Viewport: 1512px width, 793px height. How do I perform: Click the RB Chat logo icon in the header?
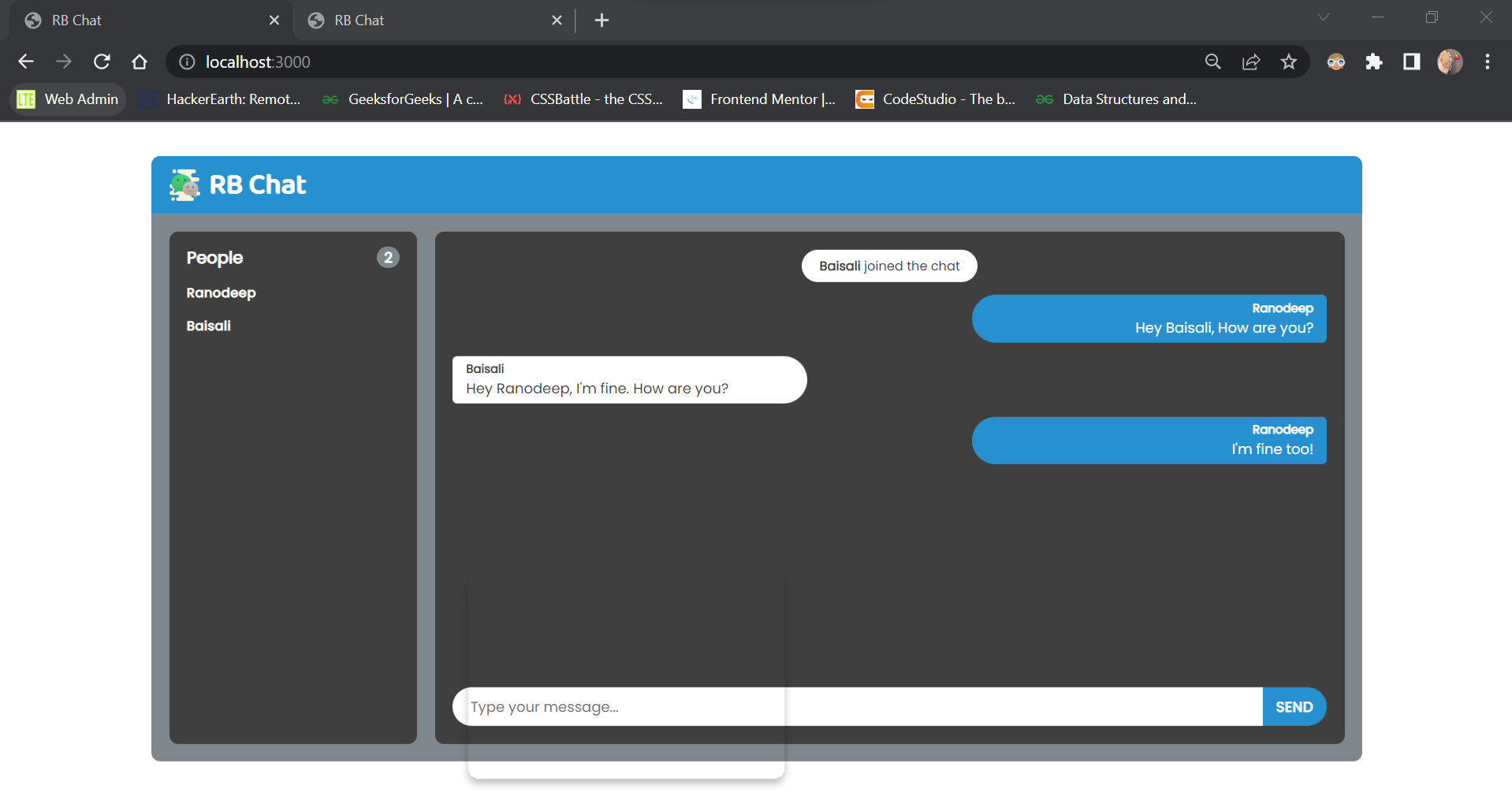184,184
